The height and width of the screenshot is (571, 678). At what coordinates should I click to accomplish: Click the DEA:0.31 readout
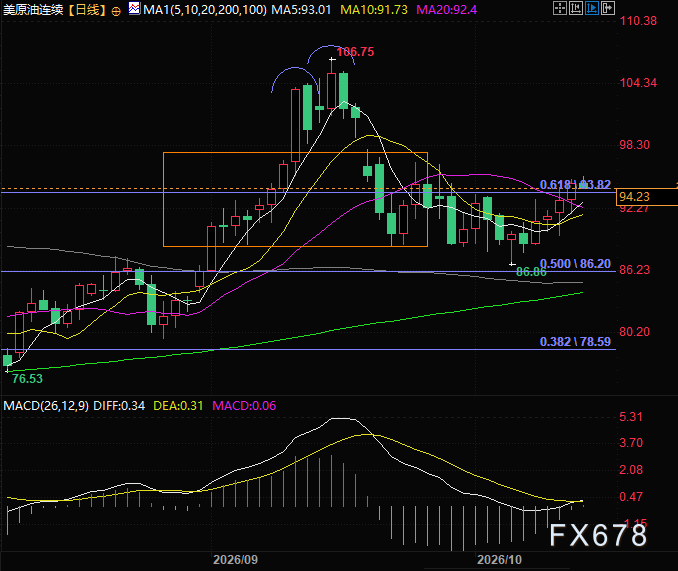tap(178, 405)
